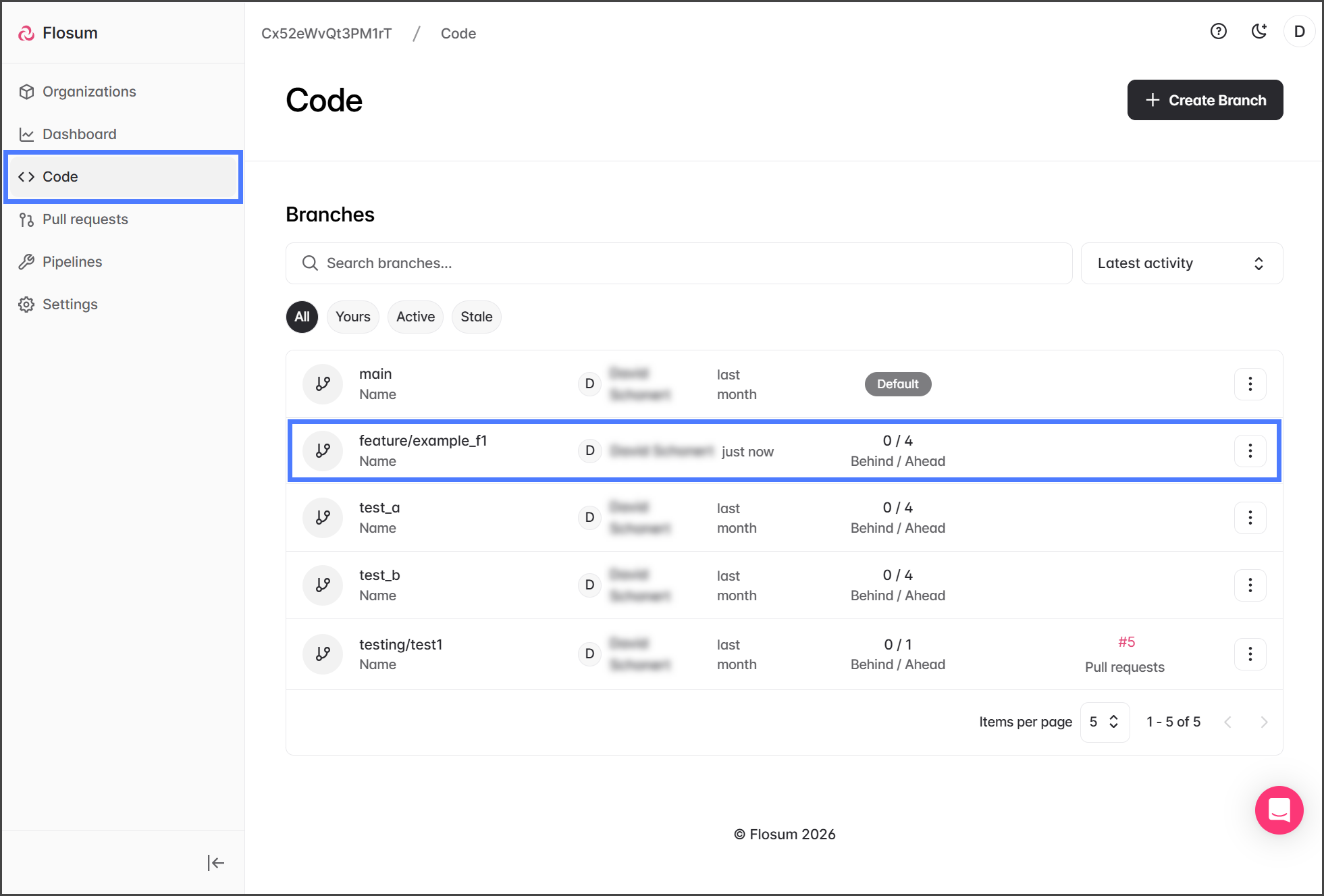Open the chat support bubble

click(x=1279, y=810)
